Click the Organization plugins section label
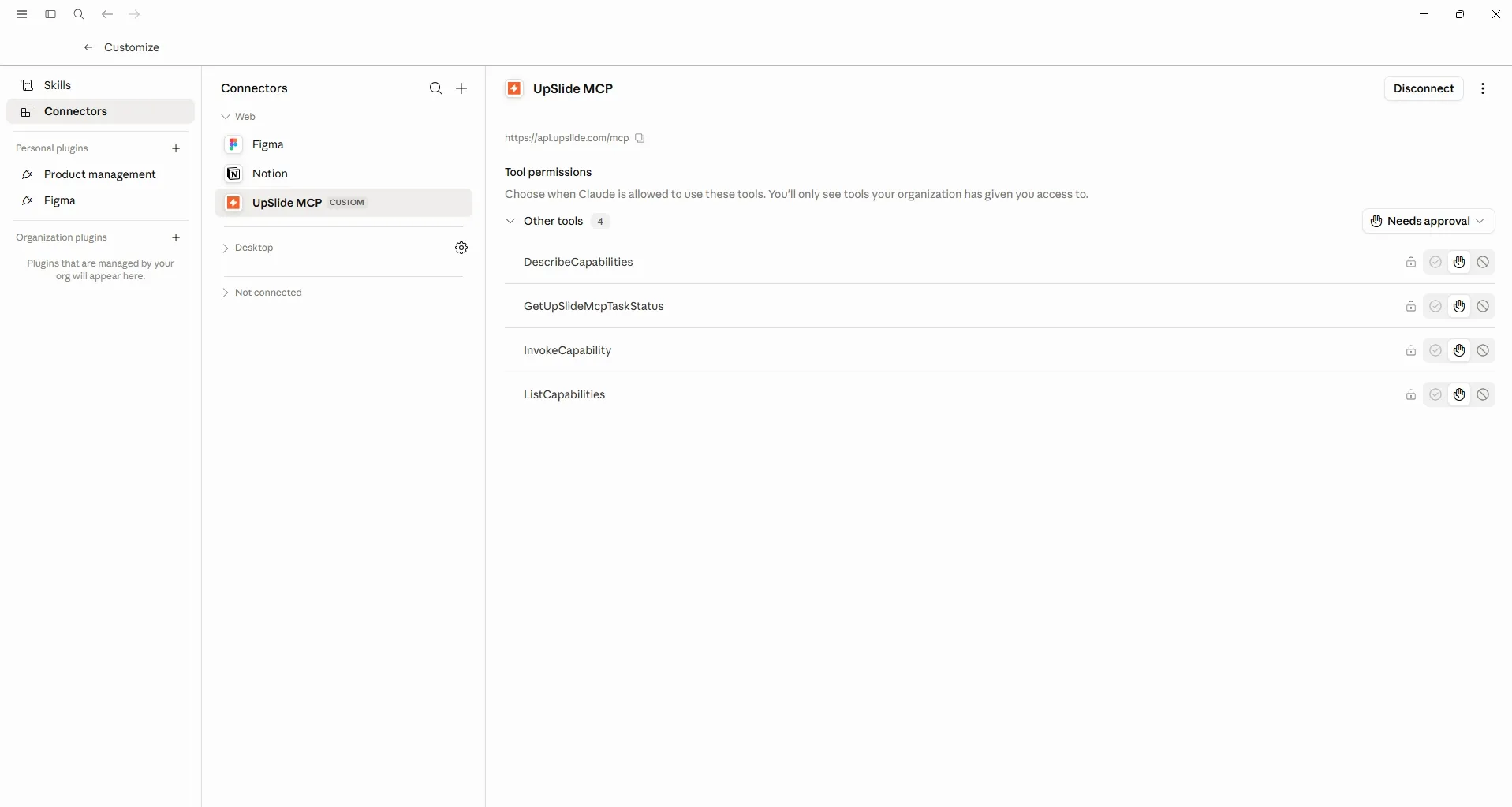The width and height of the screenshot is (1512, 807). coord(62,237)
